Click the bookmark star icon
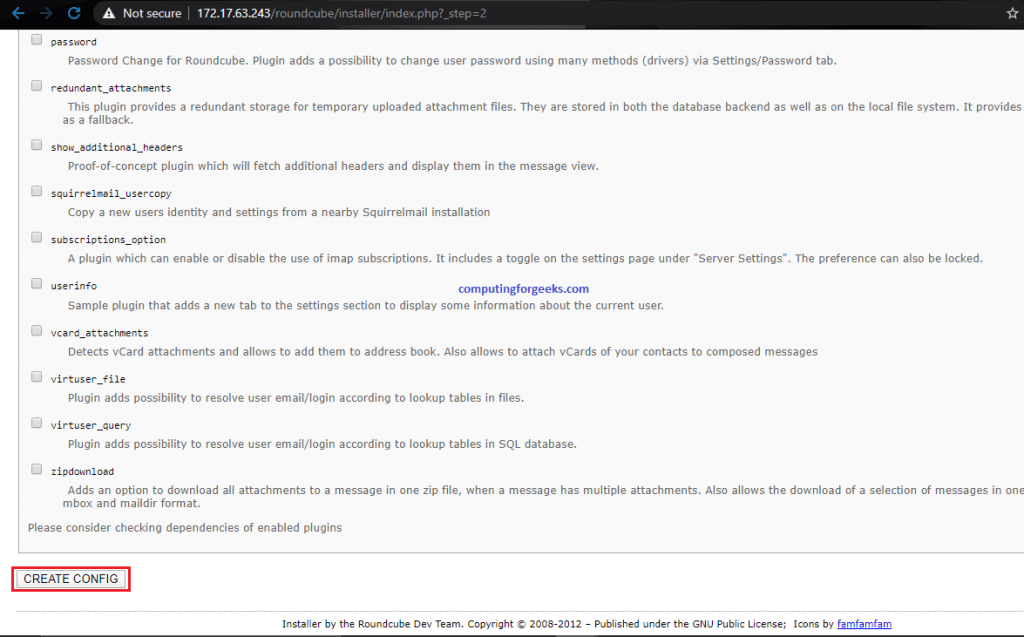This screenshot has width=1024, height=637. (1013, 14)
